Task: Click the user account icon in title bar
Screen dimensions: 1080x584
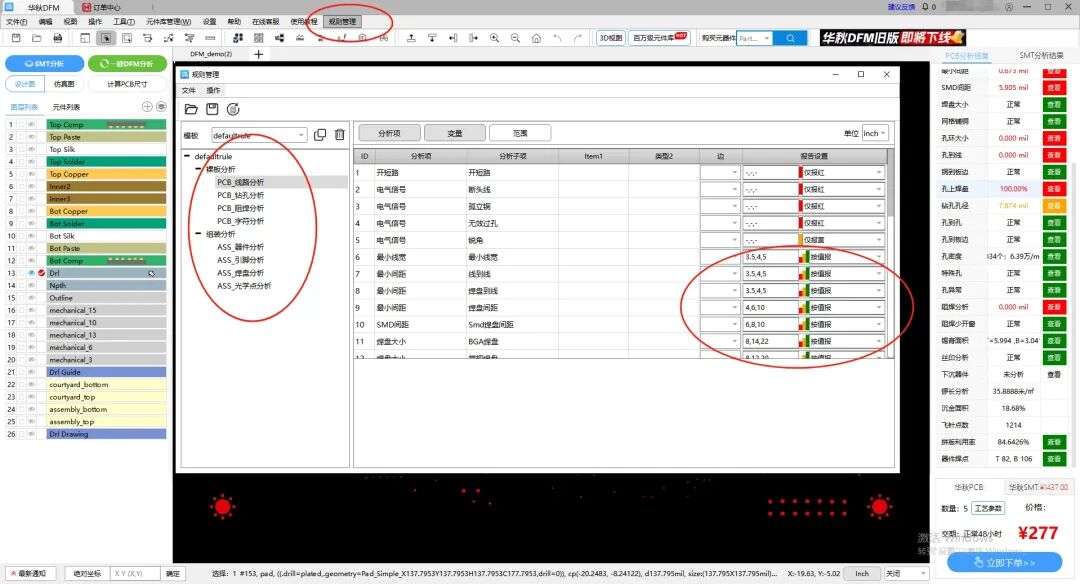Action: 1009,7
